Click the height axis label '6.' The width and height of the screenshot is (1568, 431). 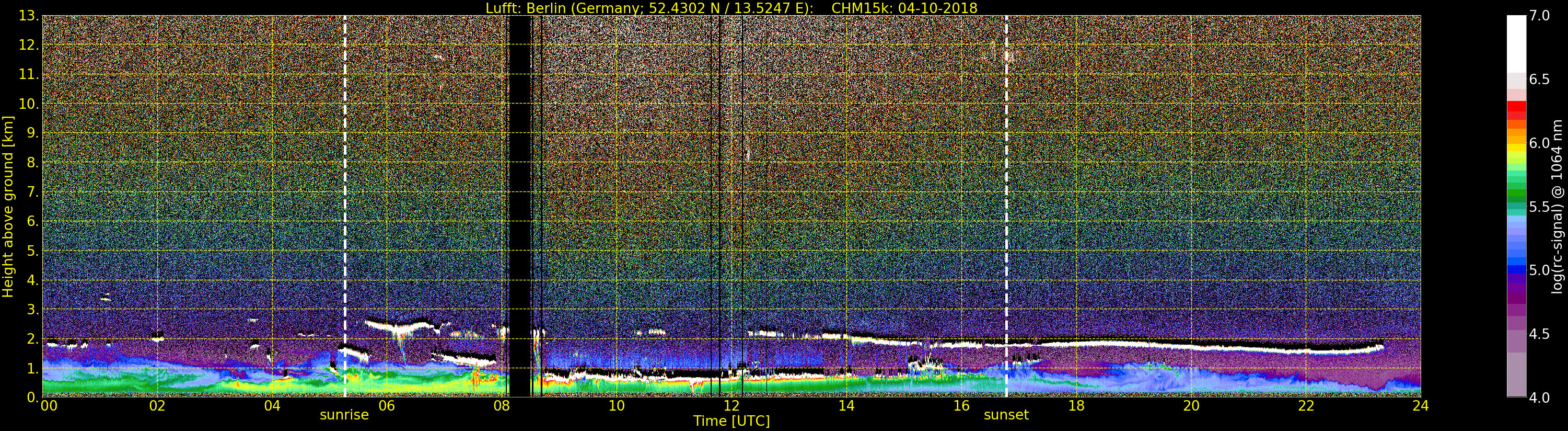[x=32, y=221]
